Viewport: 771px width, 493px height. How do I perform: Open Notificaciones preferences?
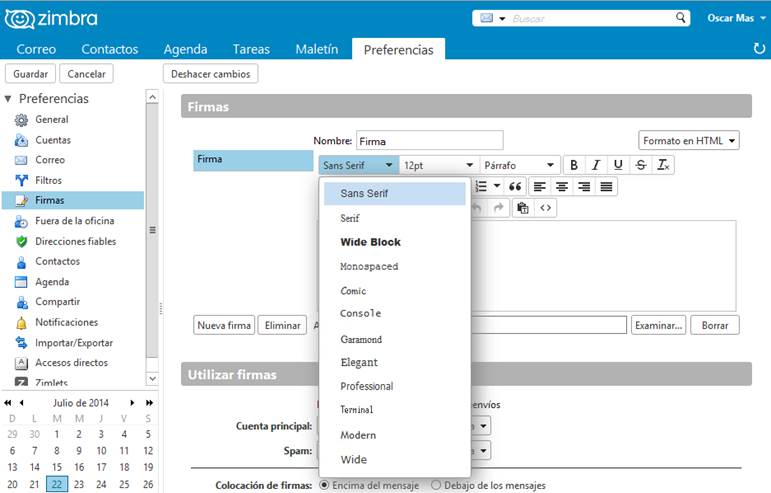pyautogui.click(x=66, y=322)
